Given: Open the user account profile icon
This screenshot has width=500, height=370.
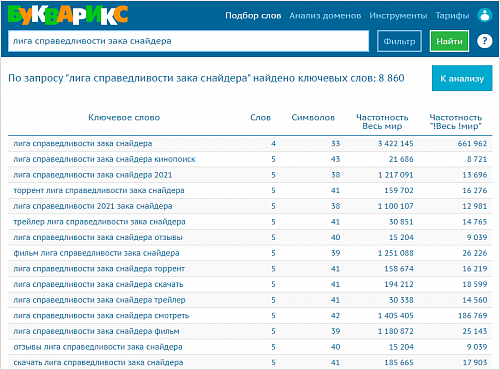Looking at the screenshot, I should pos(484,15).
